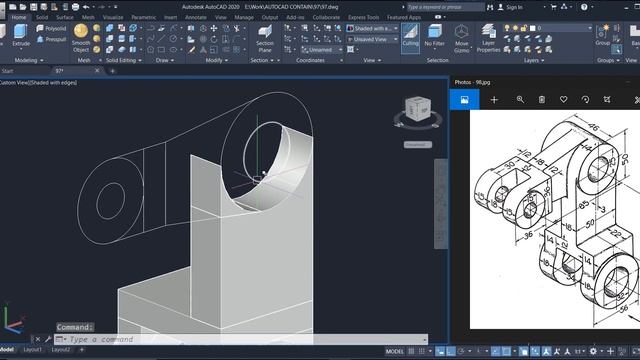Open the Solid ribbon tab

(x=42, y=18)
